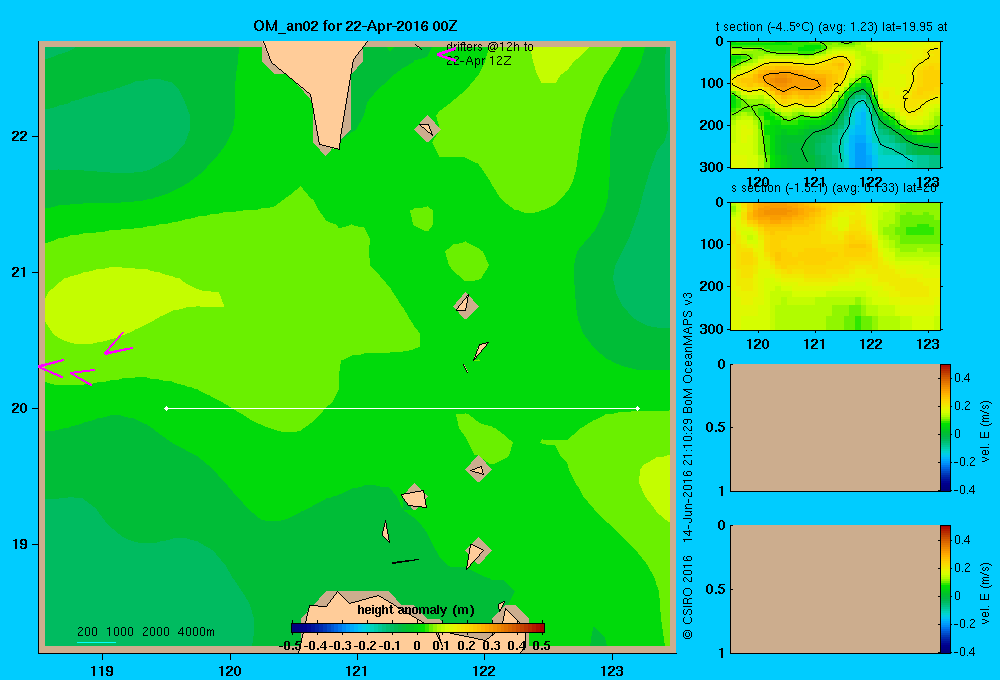
Task: Click the CSIRO 2016 BoM OceanMAPS copyright text
Action: tap(688, 466)
